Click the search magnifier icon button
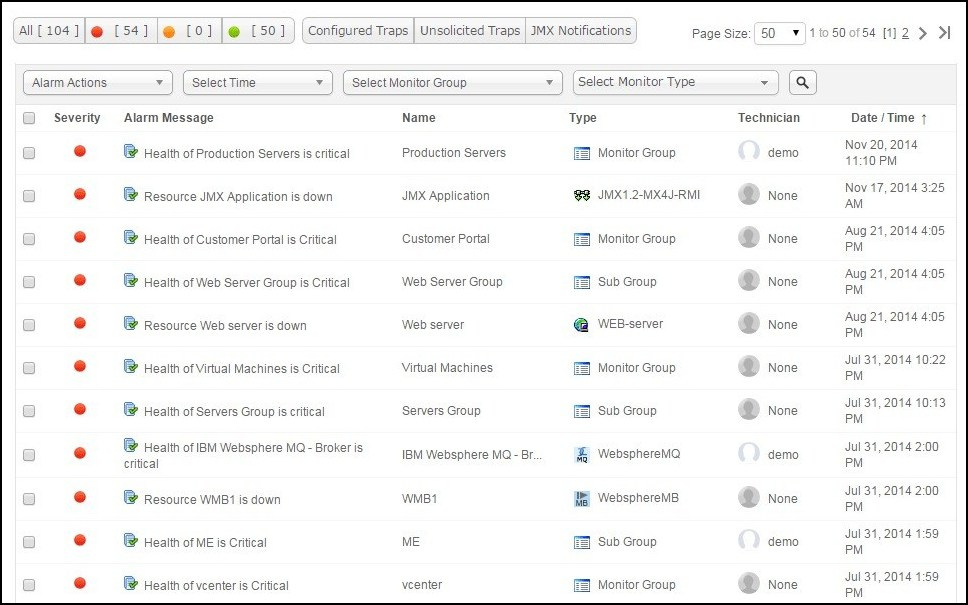The image size is (968, 605). coord(803,83)
